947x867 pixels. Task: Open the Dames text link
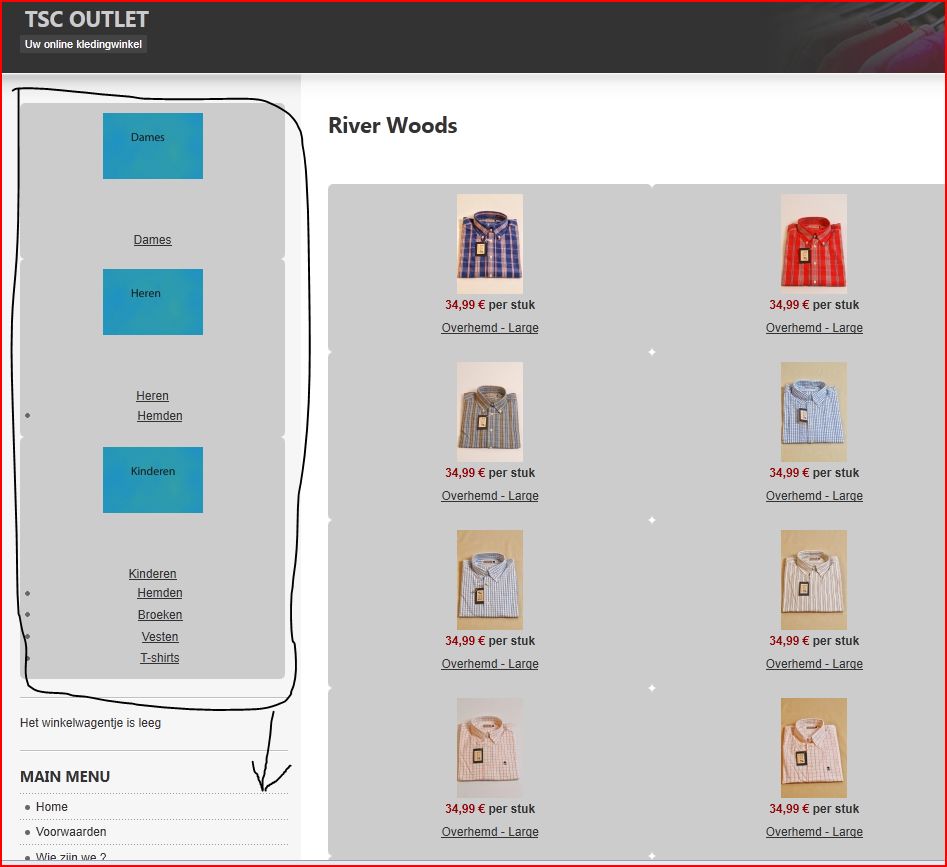tap(152, 240)
